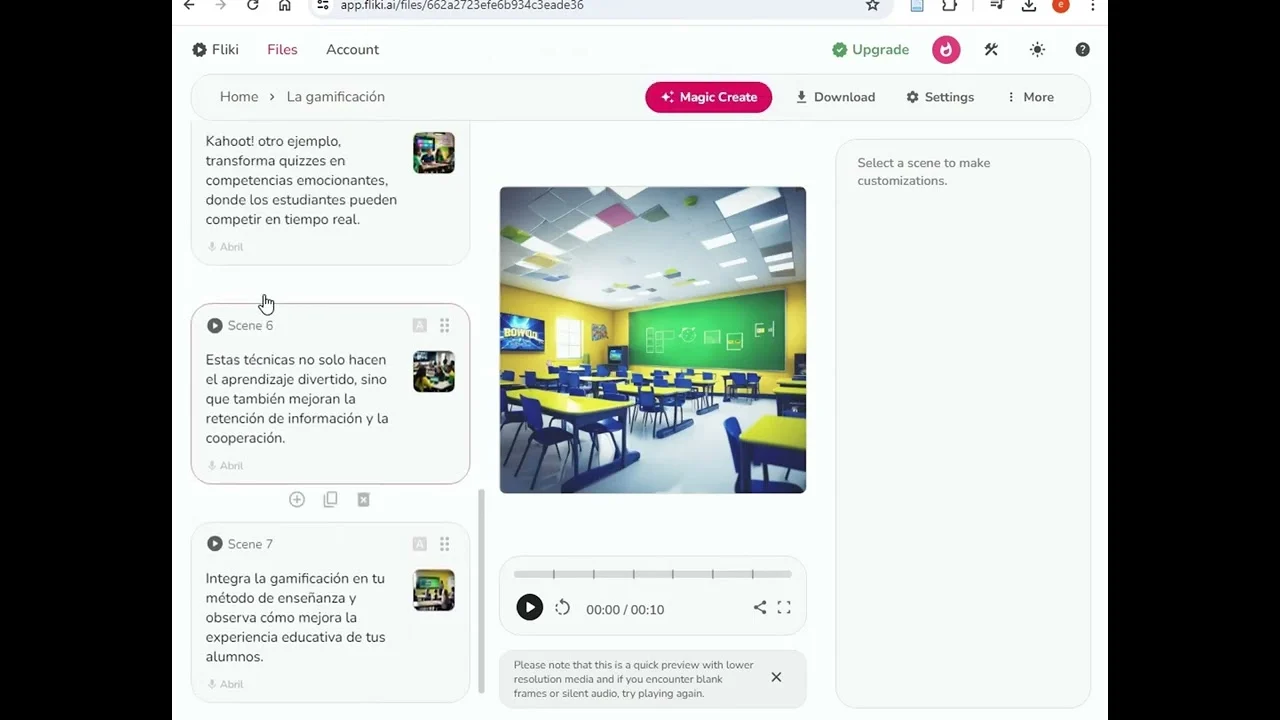Open the tools wrench icon in header
This screenshot has height=720, width=1280.
[x=991, y=50]
